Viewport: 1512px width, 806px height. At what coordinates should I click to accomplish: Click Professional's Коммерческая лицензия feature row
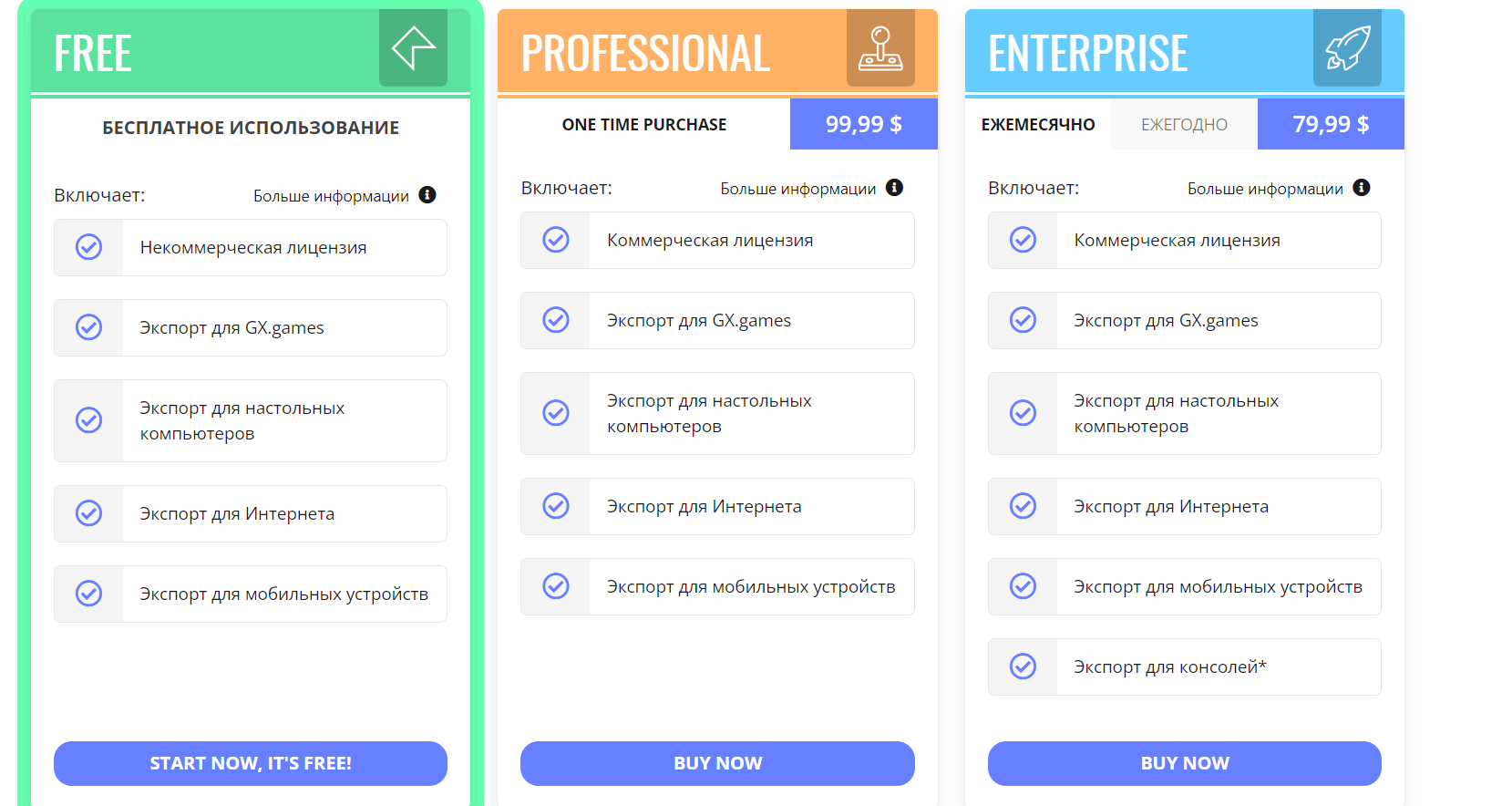717,241
